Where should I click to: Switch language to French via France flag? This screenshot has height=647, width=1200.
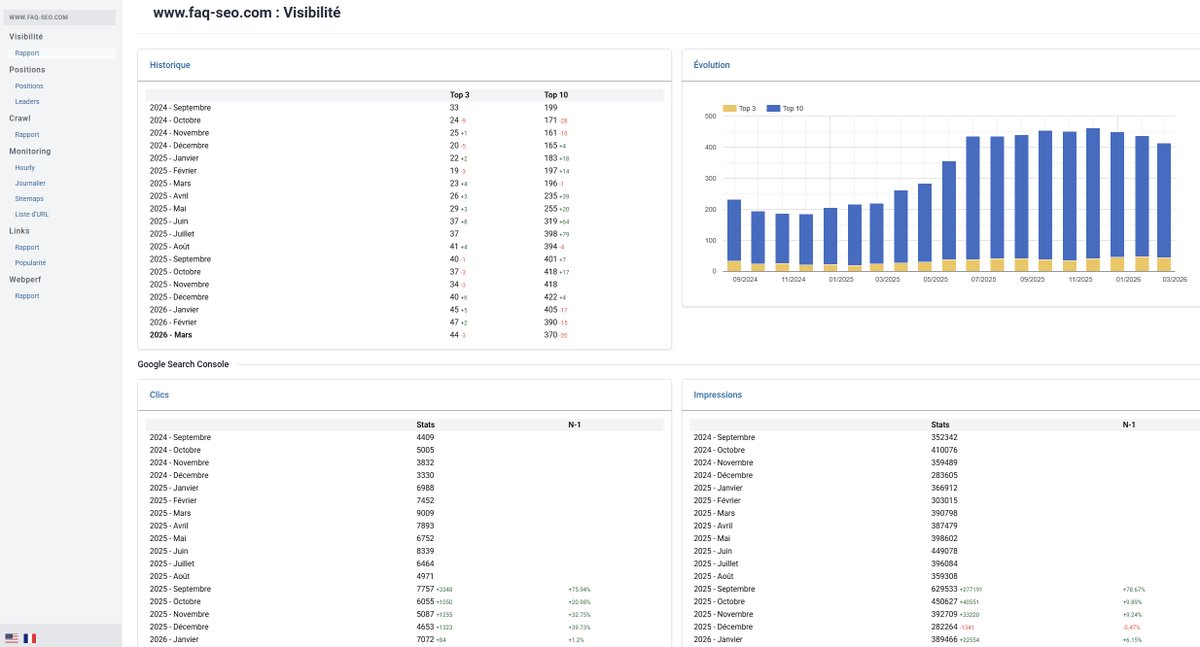[30, 637]
